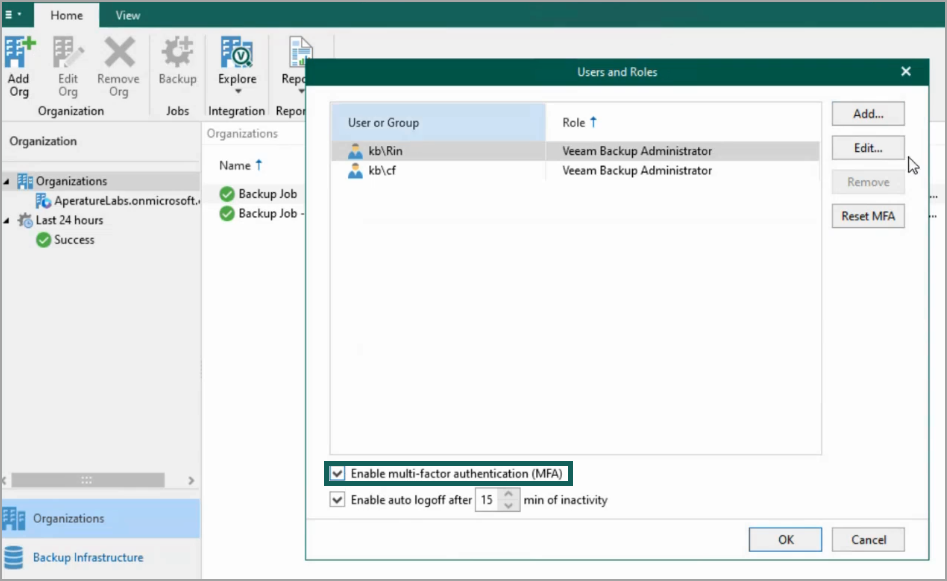The height and width of the screenshot is (581, 947).
Task: Click the Remove button
Action: pyautogui.click(x=868, y=182)
